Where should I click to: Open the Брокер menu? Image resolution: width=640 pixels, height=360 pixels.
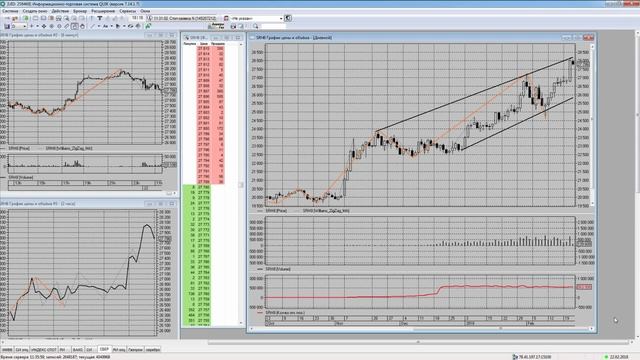point(80,11)
